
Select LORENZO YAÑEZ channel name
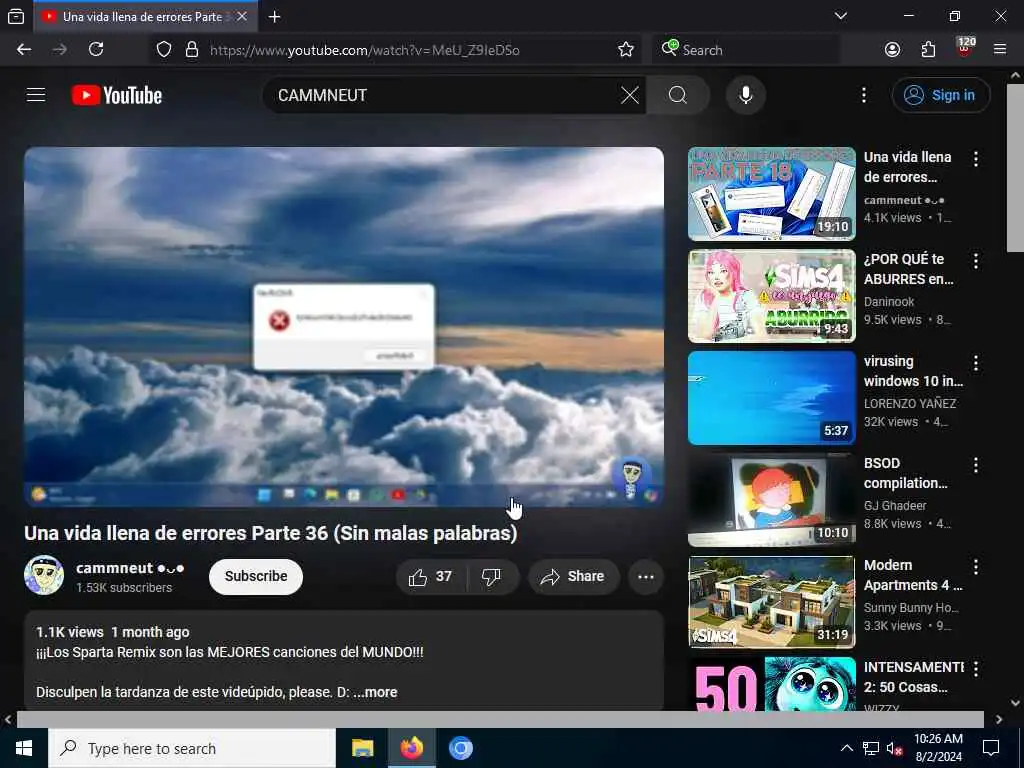coord(910,404)
